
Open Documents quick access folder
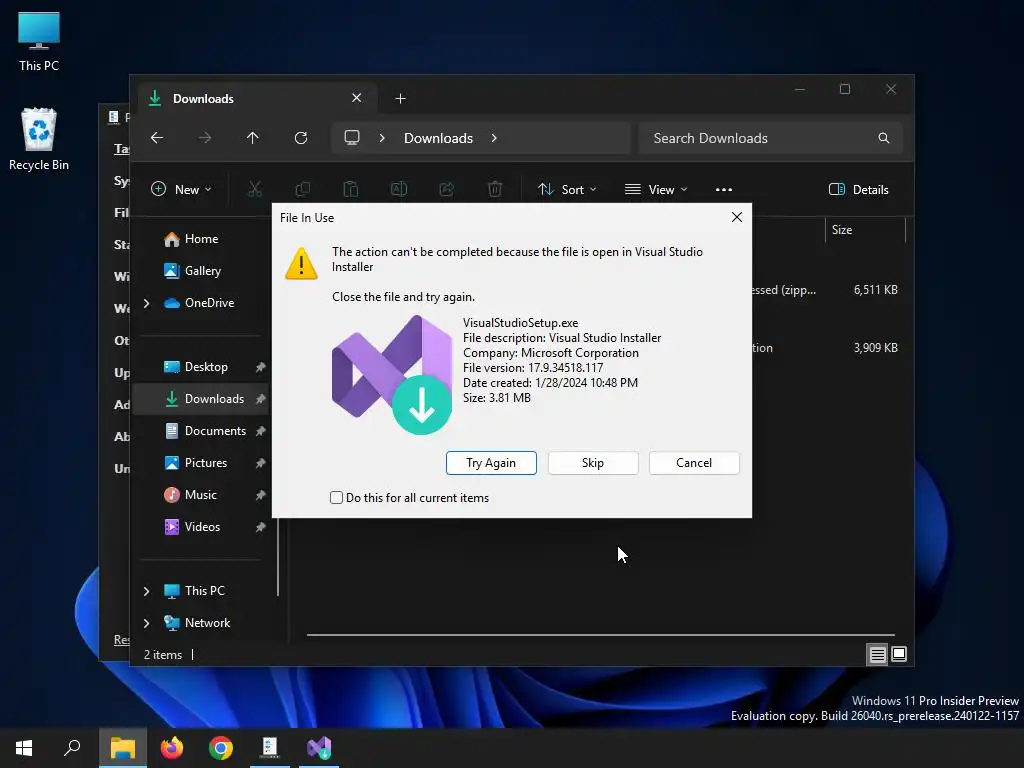[x=215, y=431]
